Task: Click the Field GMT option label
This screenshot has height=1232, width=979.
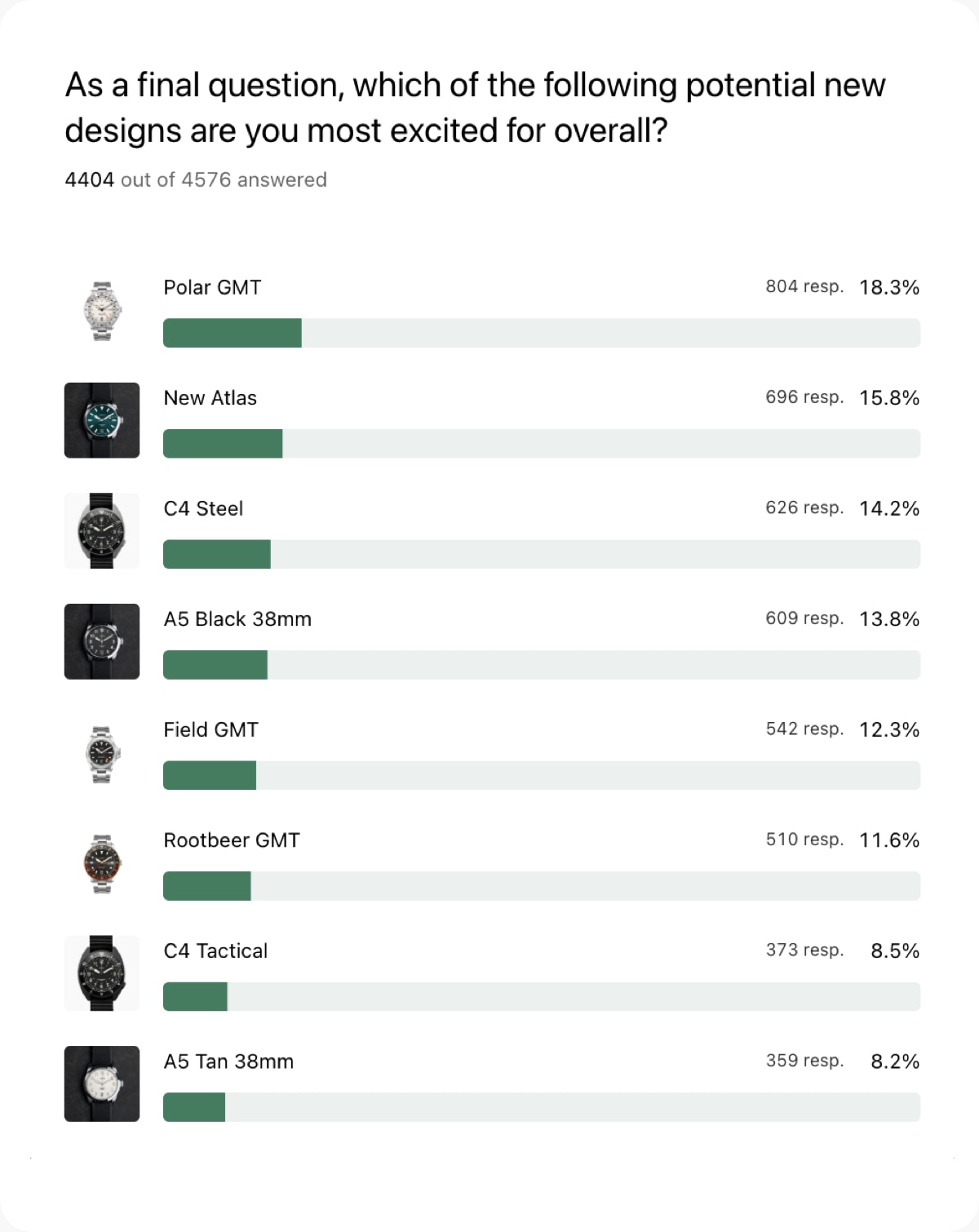Action: 210,729
